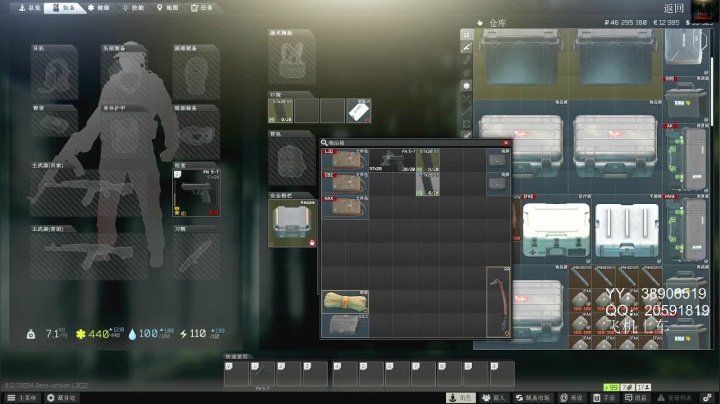Image resolution: width=720 pixels, height=404 pixels.
Task: Click the stash gear filter asterisk icon
Action: tap(467, 86)
